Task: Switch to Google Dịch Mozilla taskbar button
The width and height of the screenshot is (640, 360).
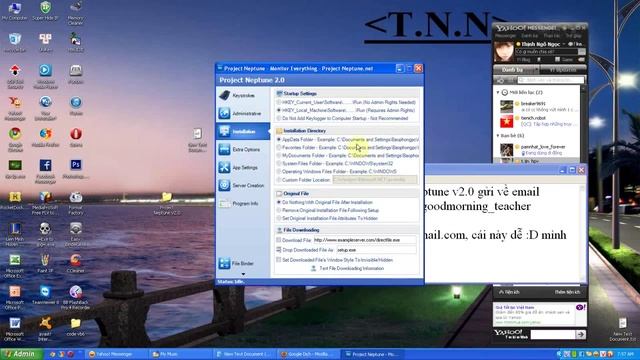Action: 309,354
